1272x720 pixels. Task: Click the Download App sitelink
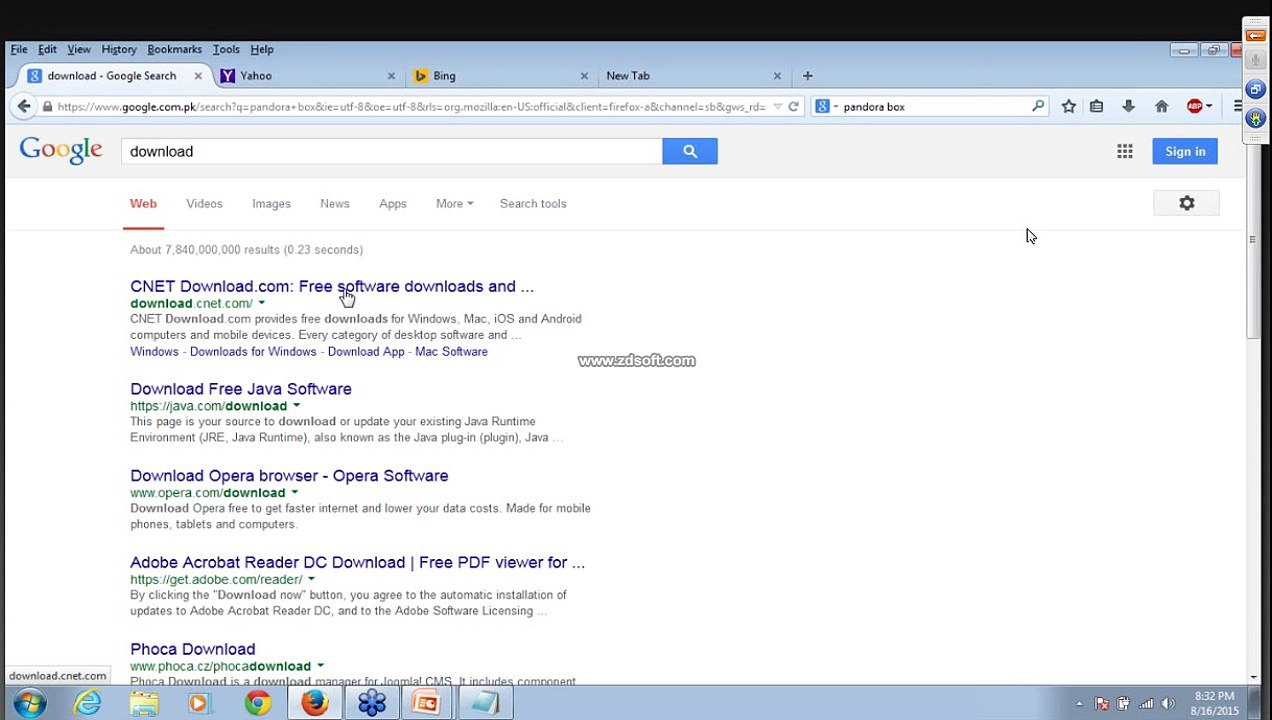366,351
